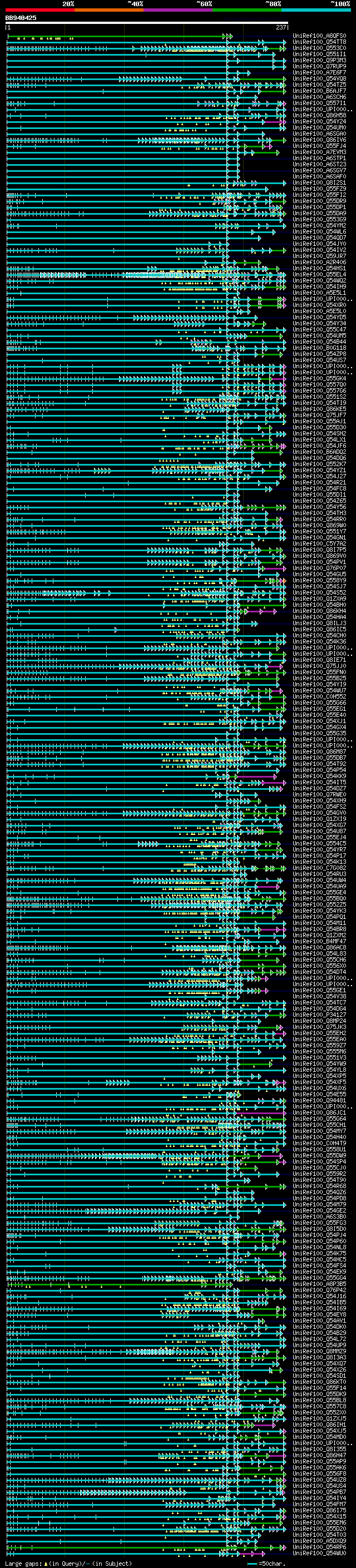
Task: Click entry UniRef100_Q55DP1
Action: click(x=319, y=207)
